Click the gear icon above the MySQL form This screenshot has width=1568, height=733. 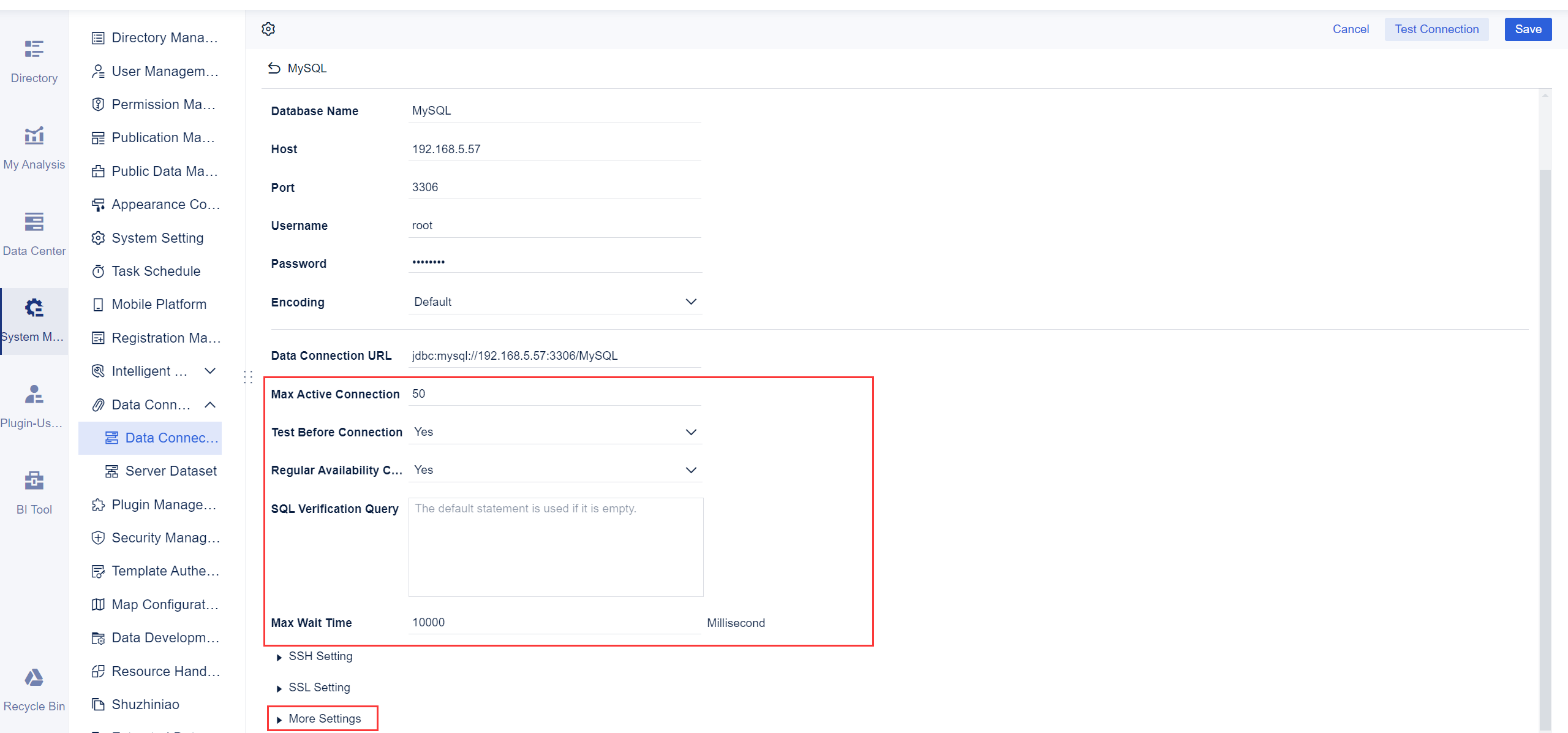coord(268,29)
